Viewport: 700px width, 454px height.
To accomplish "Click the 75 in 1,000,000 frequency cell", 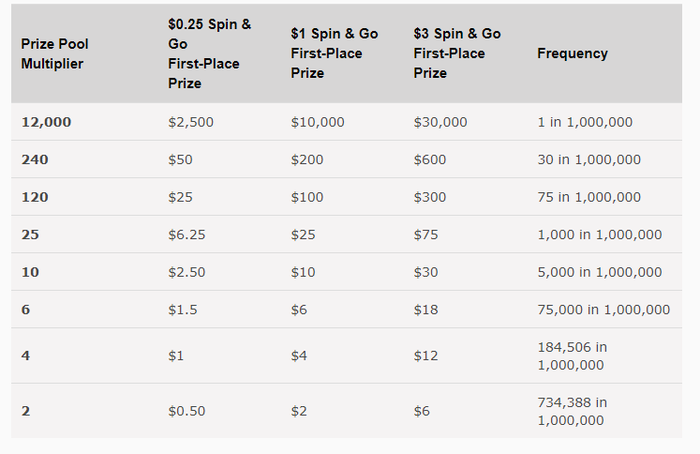I will click(589, 197).
